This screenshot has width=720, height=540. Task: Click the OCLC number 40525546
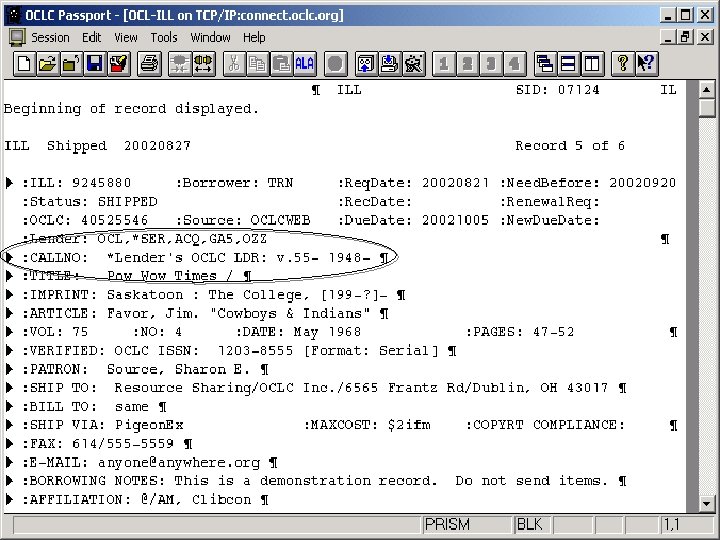point(115,220)
